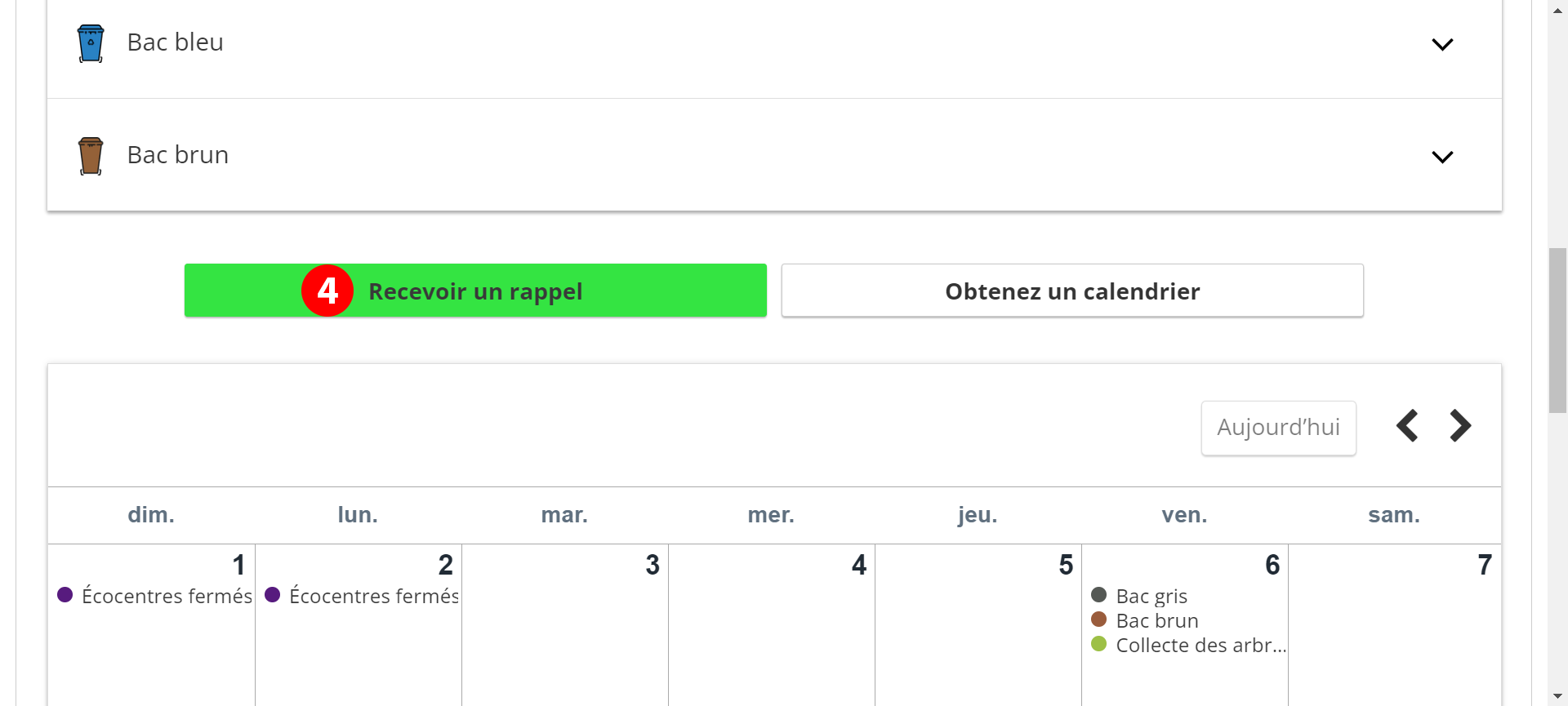This screenshot has width=1568, height=706.
Task: Expand the Bac bleu section chevron
Action: [1442, 44]
